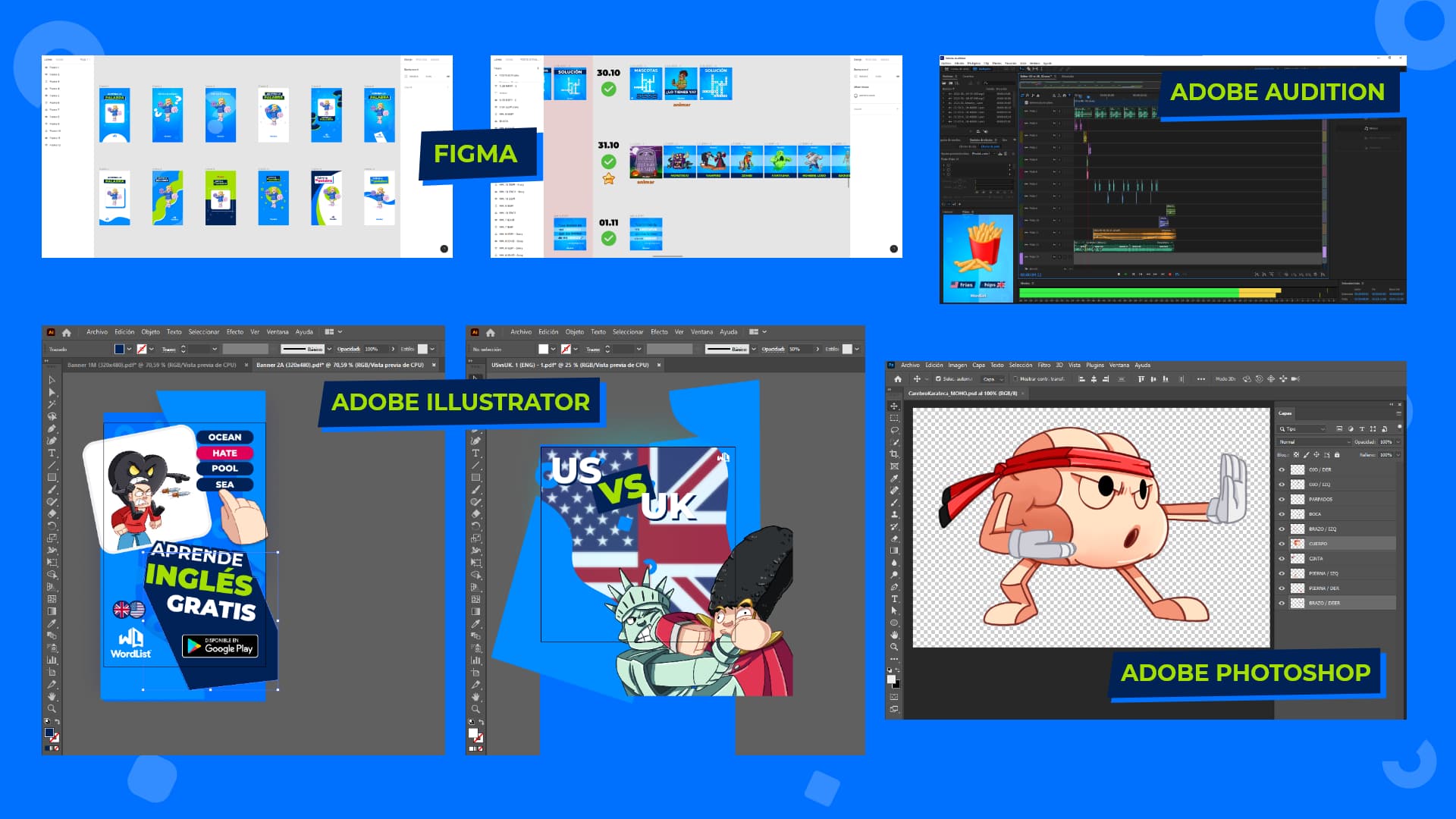Click the Home icon in Photoshop
Screen dimensions: 1456x819
898,378
